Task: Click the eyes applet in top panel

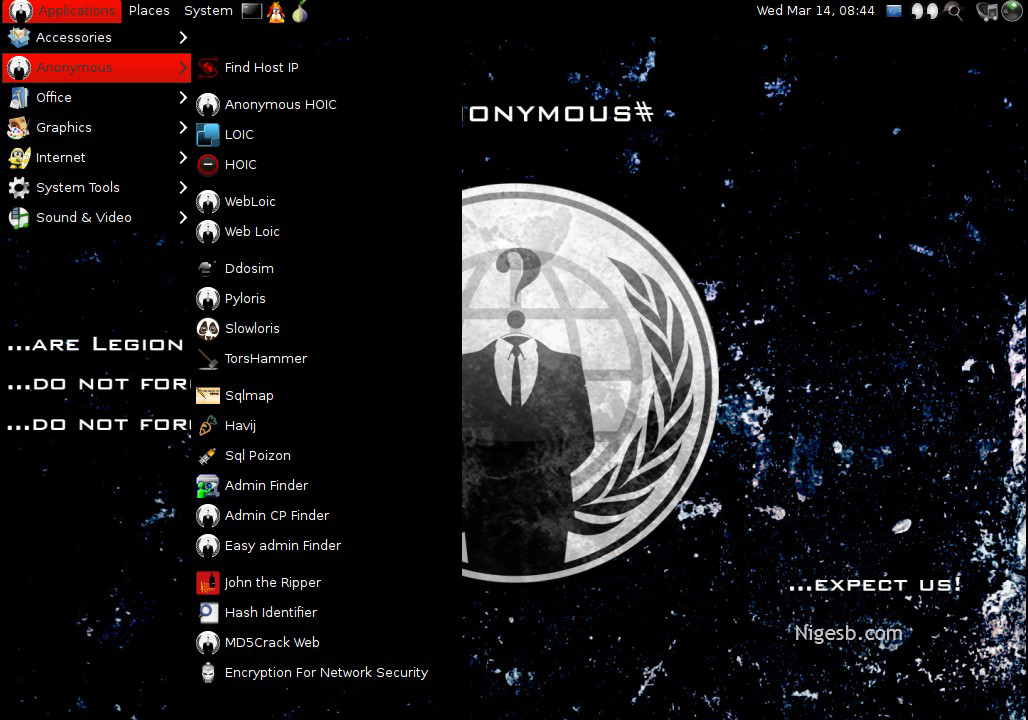Action: point(925,11)
